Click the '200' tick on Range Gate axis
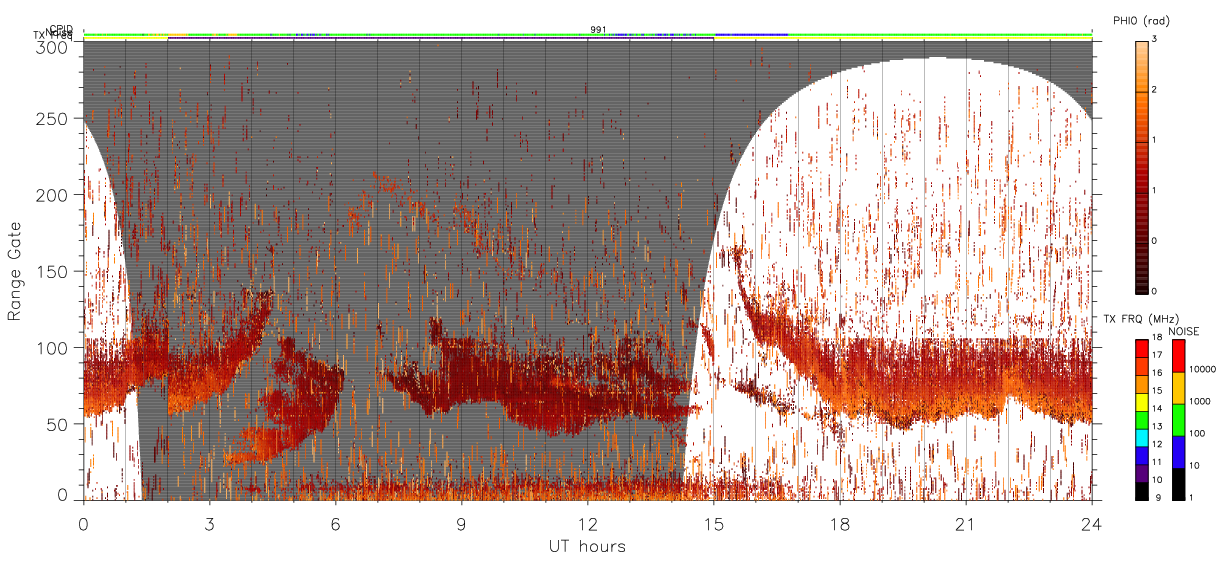Viewport: 1228px width, 567px height. pos(54,195)
